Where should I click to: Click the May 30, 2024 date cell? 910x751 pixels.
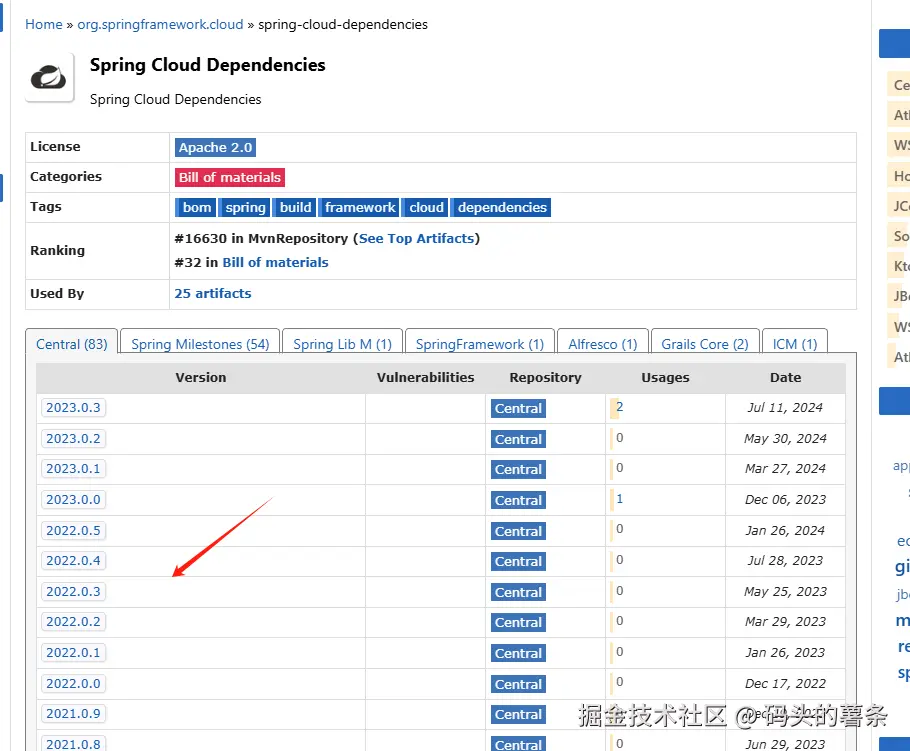pos(785,439)
